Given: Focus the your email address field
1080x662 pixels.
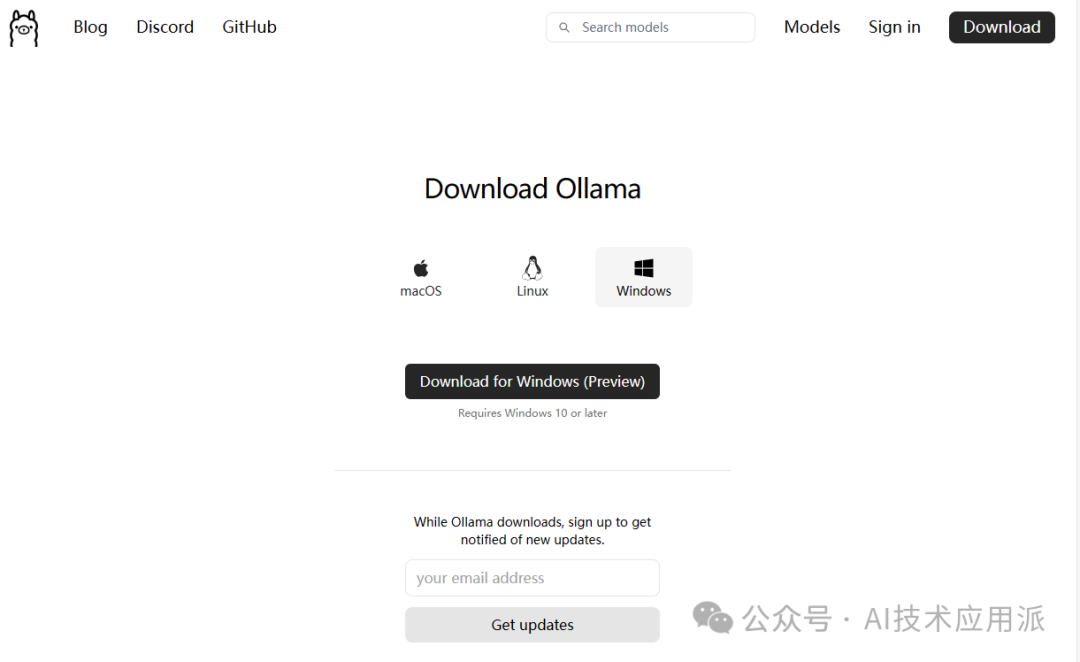Looking at the screenshot, I should pyautogui.click(x=532, y=578).
